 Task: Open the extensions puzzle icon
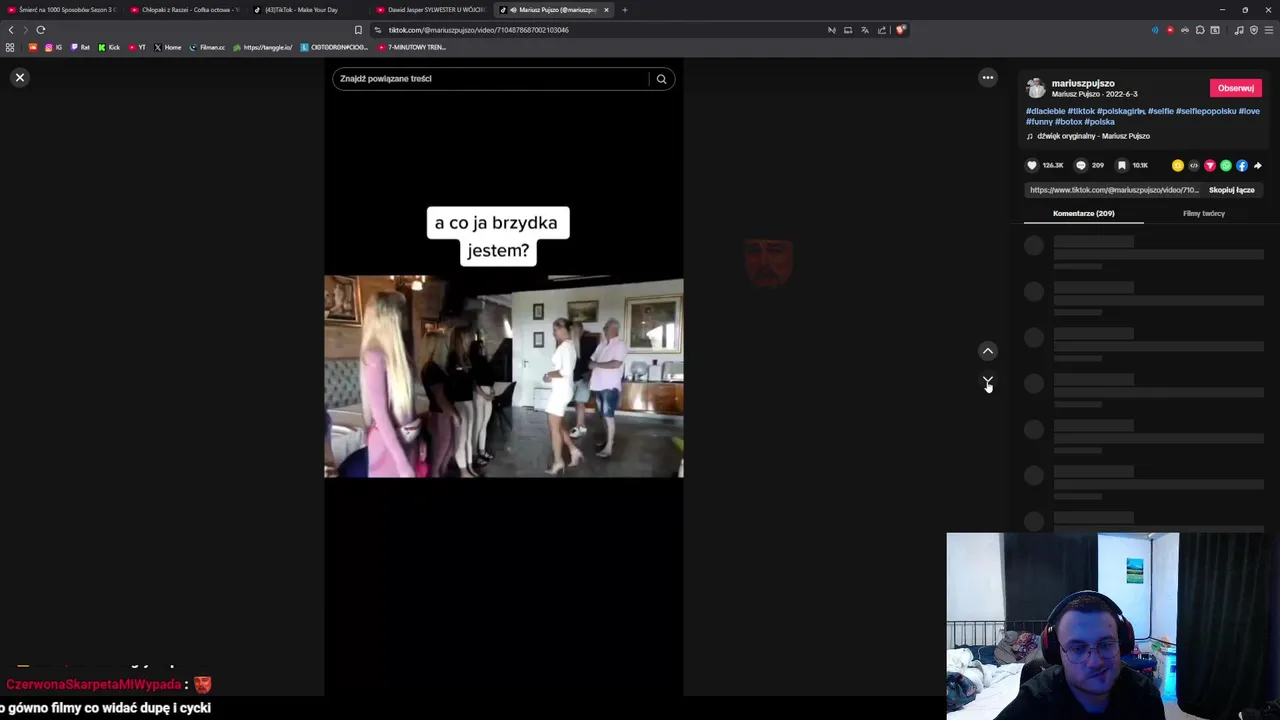tap(1200, 30)
